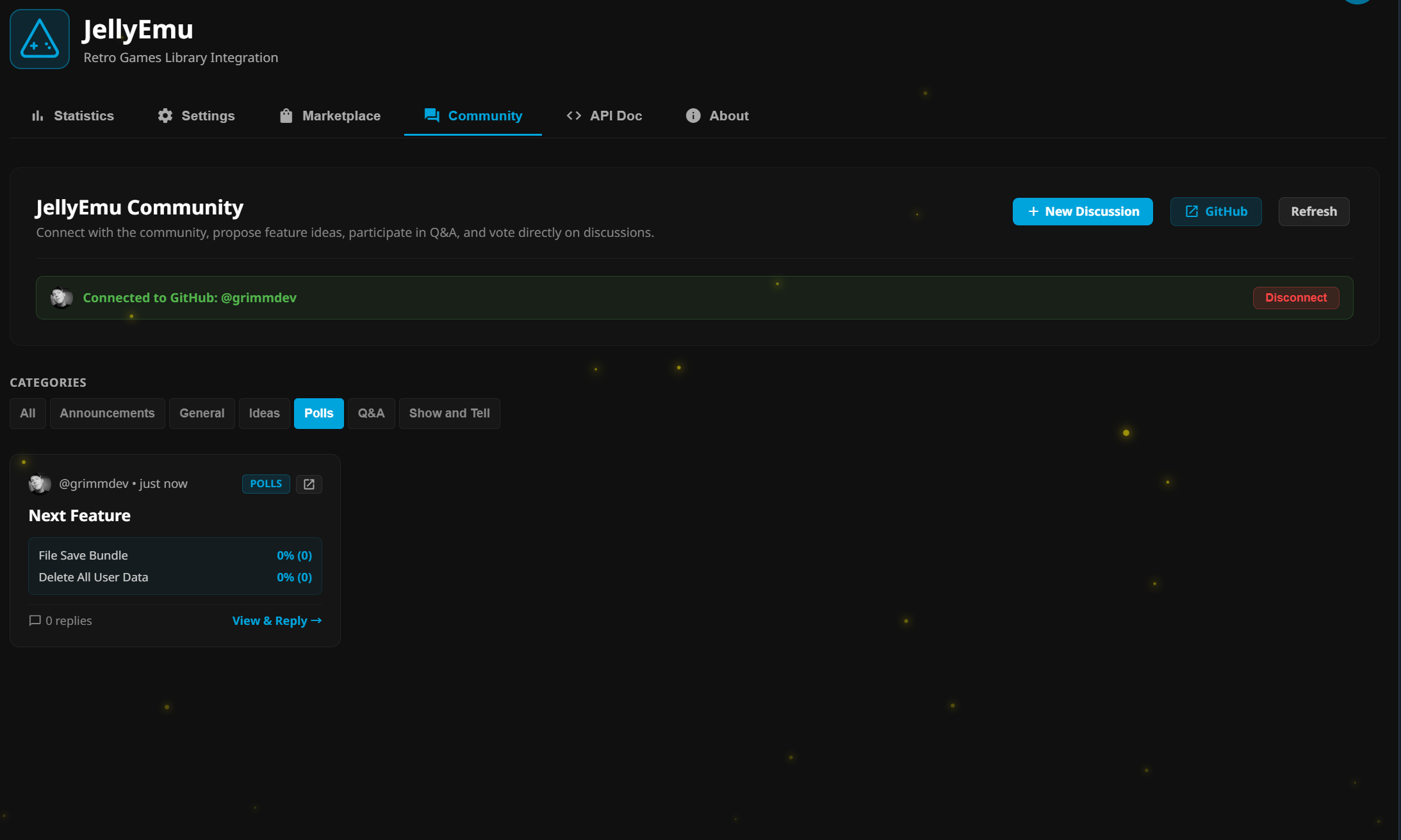Click the grimmdev avatar in connection banner
Image resolution: width=1401 pixels, height=840 pixels.
(61, 298)
